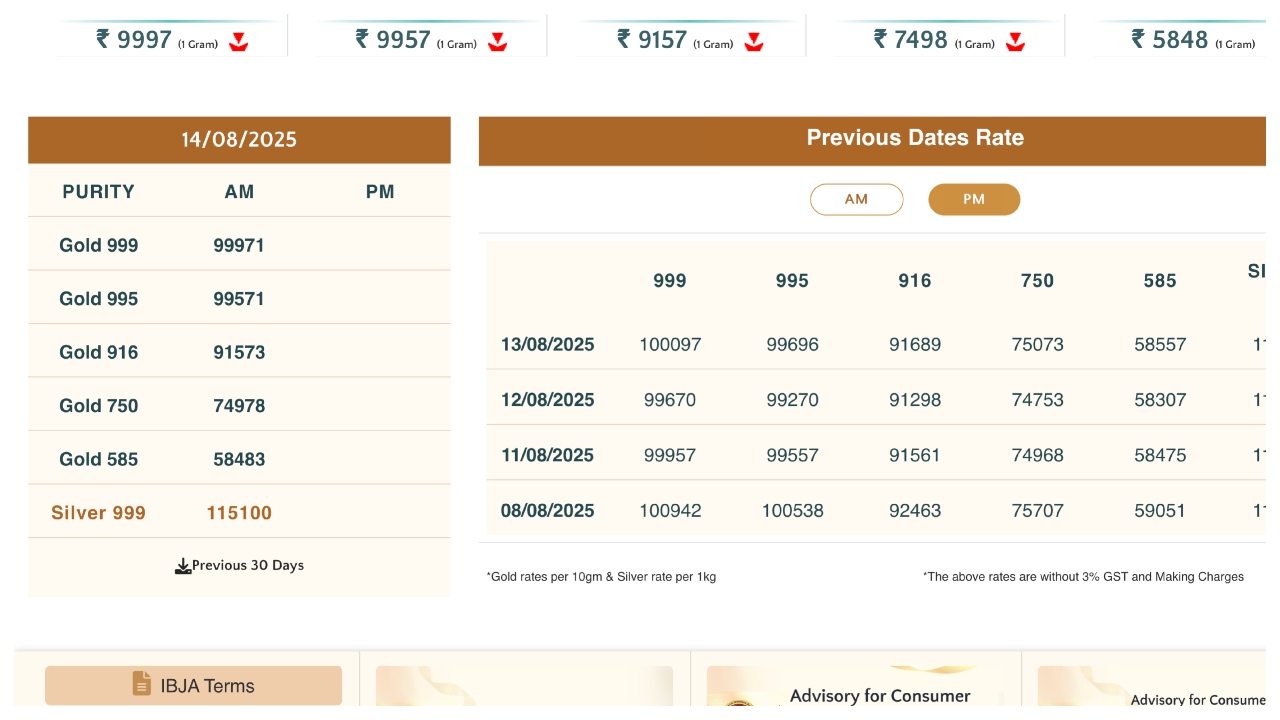Select the Silver 999 rate row
1280x720 pixels.
99,513
